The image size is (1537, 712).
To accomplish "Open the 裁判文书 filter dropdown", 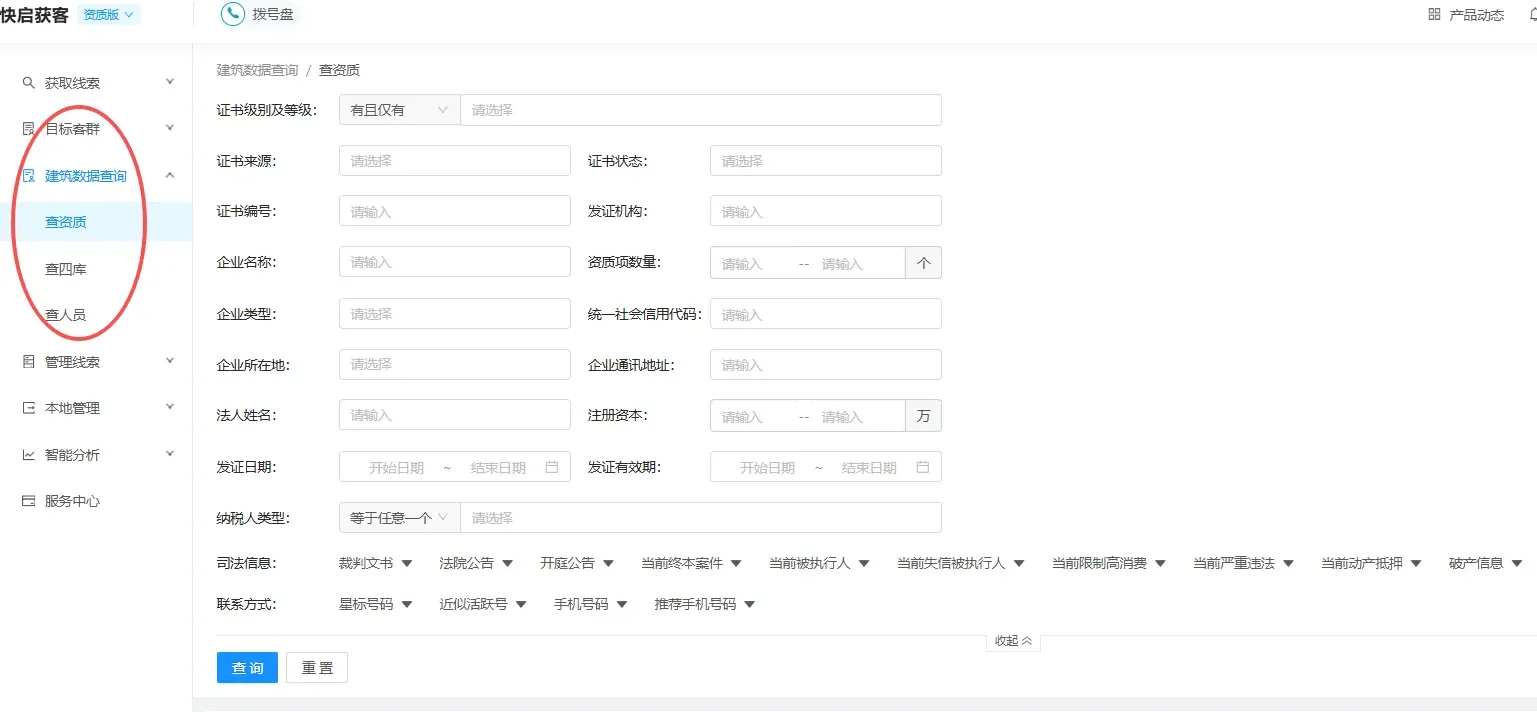I will click(376, 563).
